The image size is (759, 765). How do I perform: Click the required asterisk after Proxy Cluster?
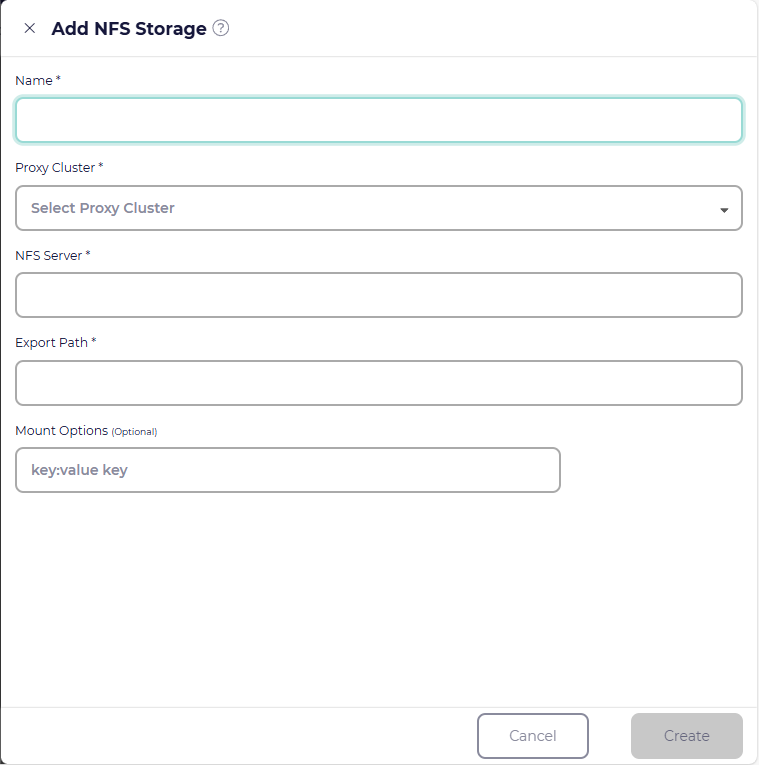pyautogui.click(x=101, y=166)
